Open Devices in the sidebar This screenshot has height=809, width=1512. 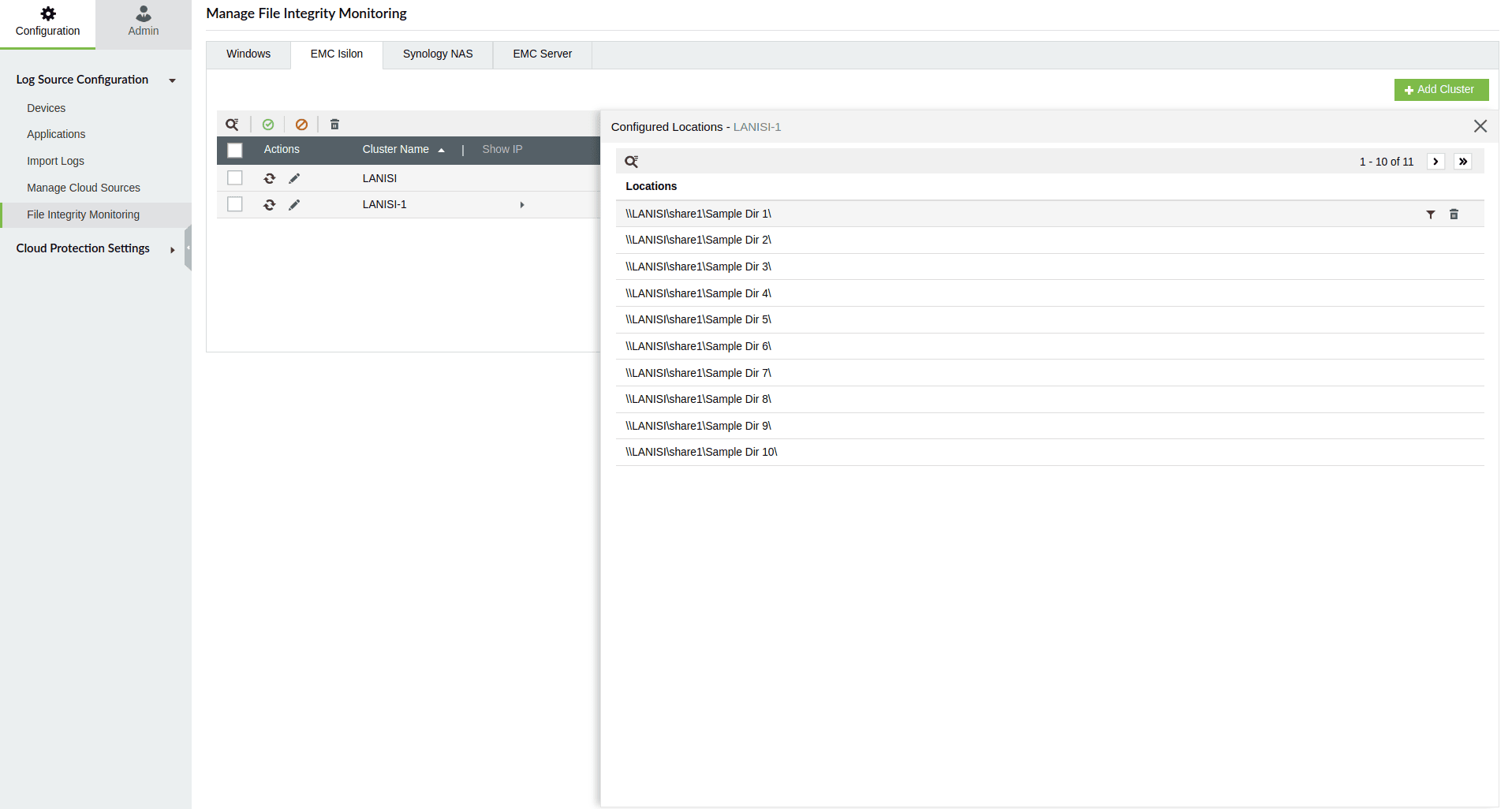(x=47, y=109)
